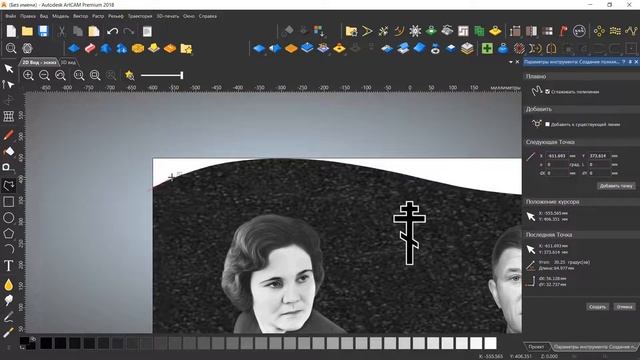Click the black orthodox cross in image

tap(409, 233)
